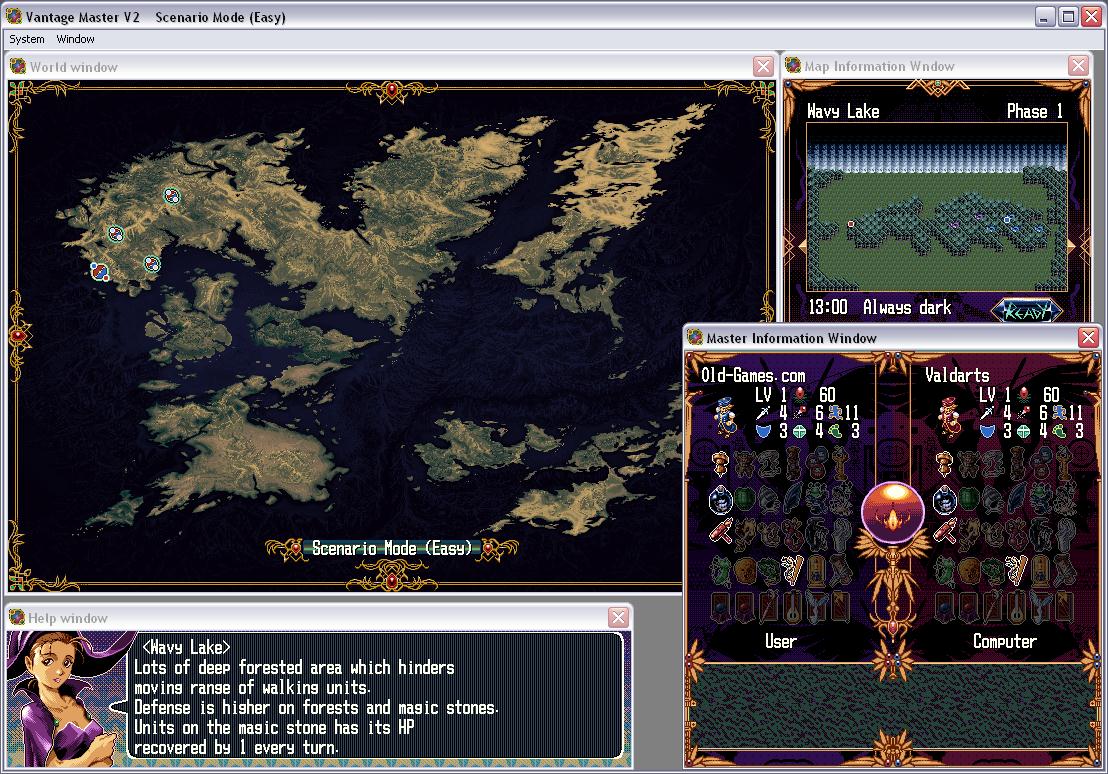This screenshot has width=1108, height=774.
Task: Click the Vantage Master V2 application icon
Action: click(x=13, y=16)
